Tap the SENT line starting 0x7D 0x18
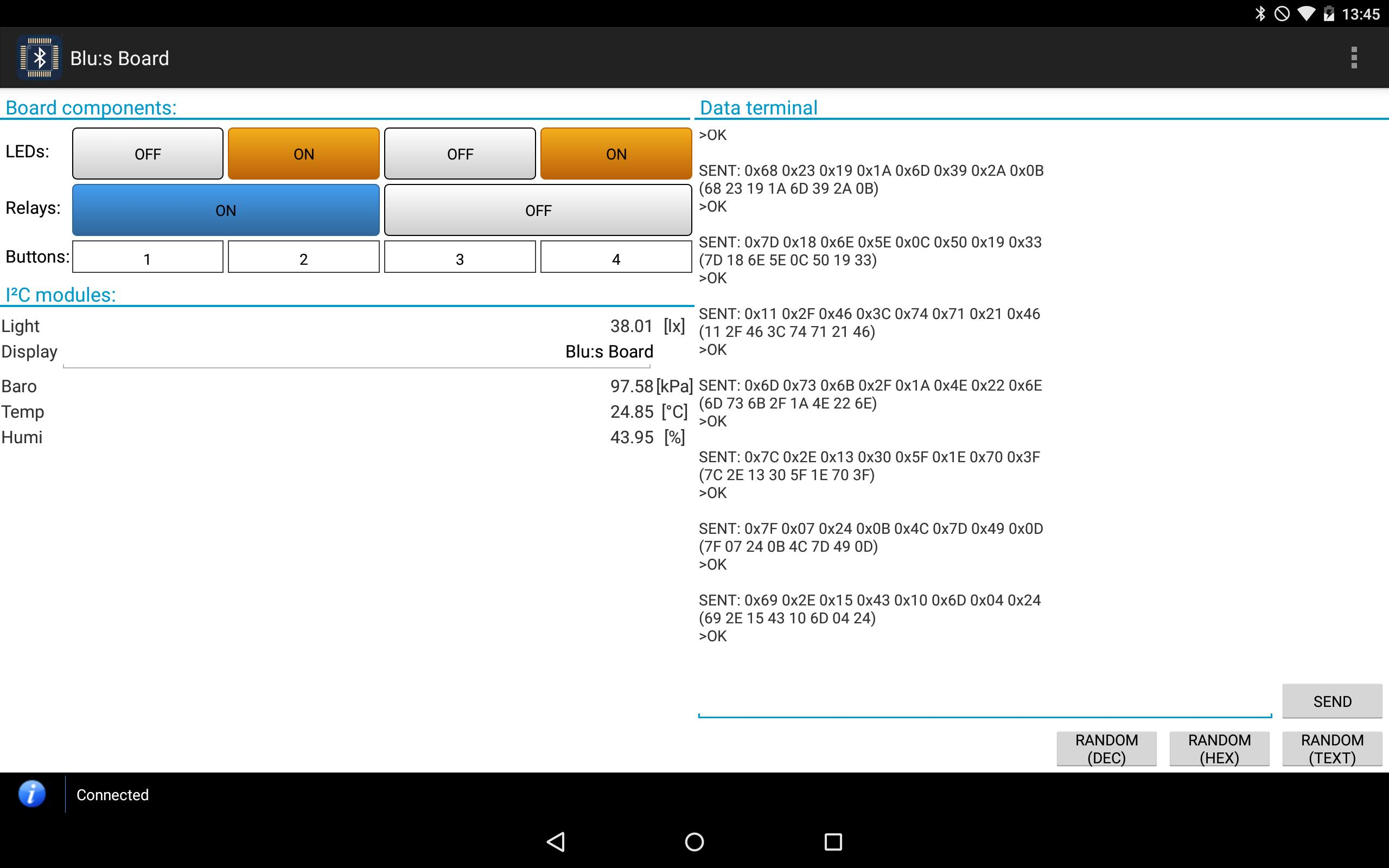 point(870,242)
